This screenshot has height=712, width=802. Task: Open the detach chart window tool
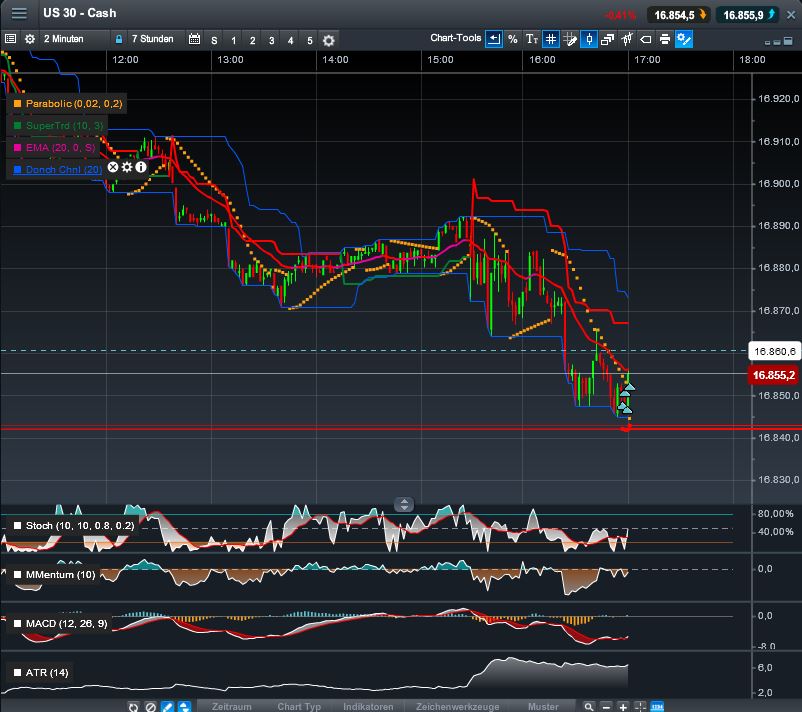coord(608,39)
